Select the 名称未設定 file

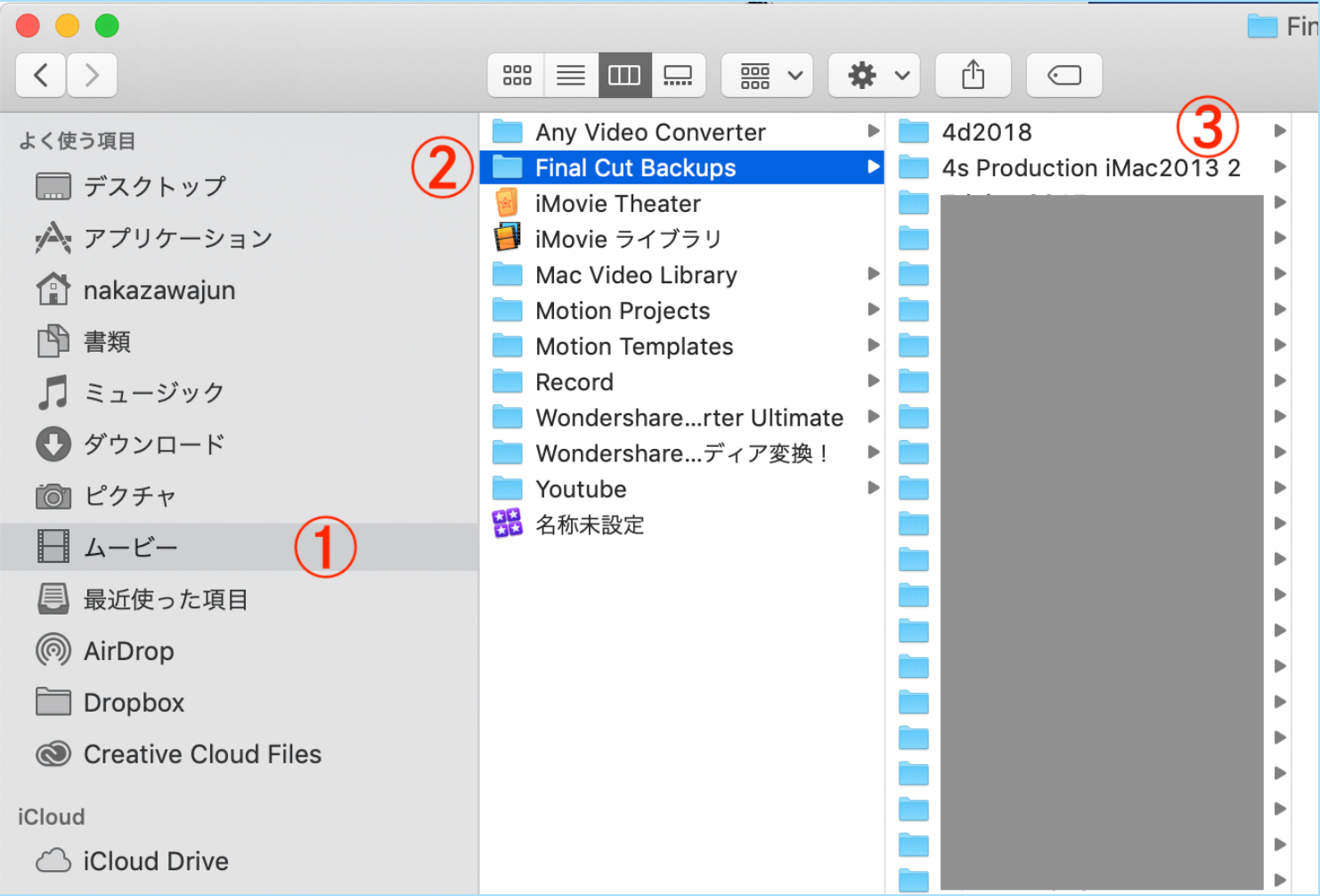pyautogui.click(x=682, y=524)
